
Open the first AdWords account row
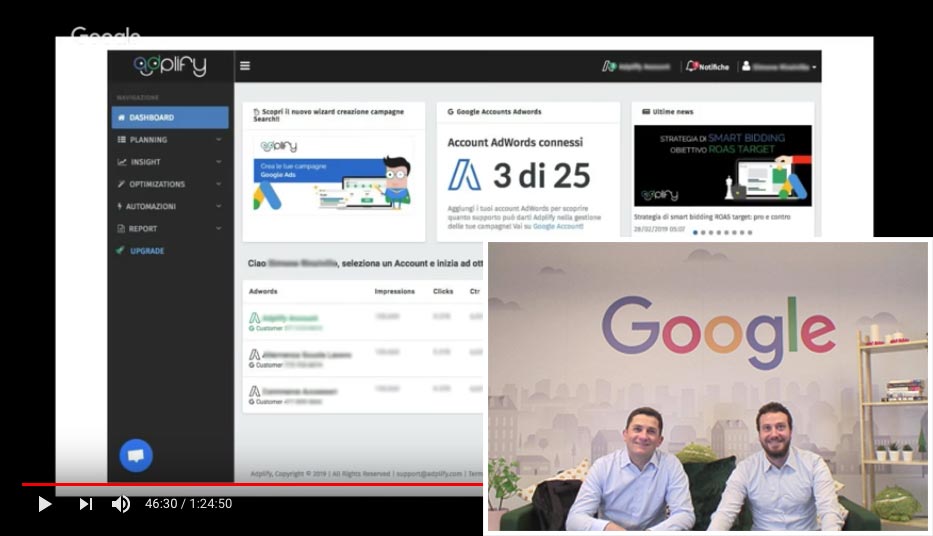coord(364,322)
